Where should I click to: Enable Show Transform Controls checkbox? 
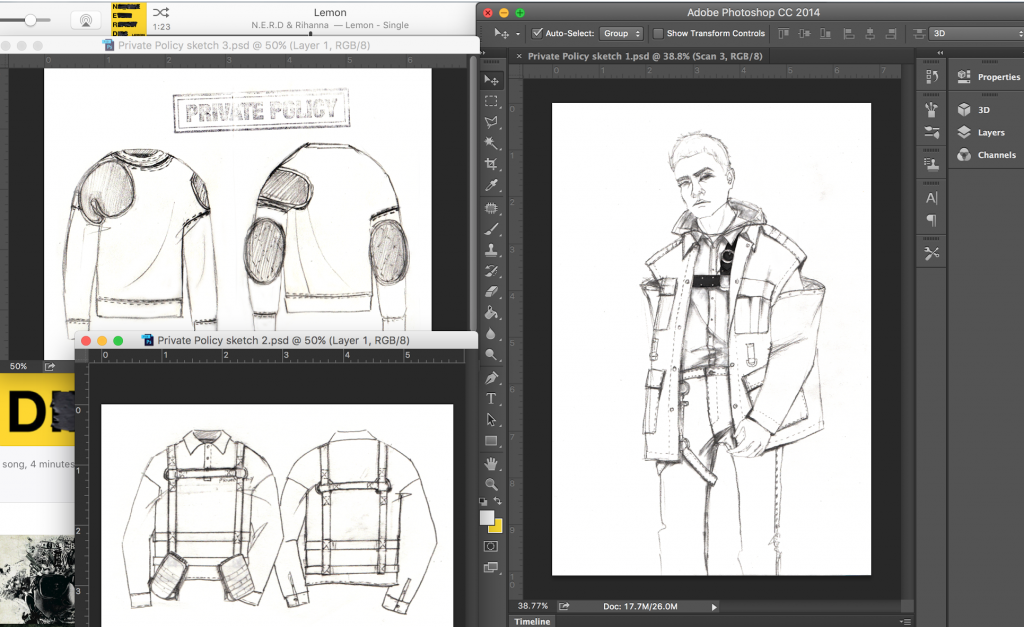[x=657, y=33]
